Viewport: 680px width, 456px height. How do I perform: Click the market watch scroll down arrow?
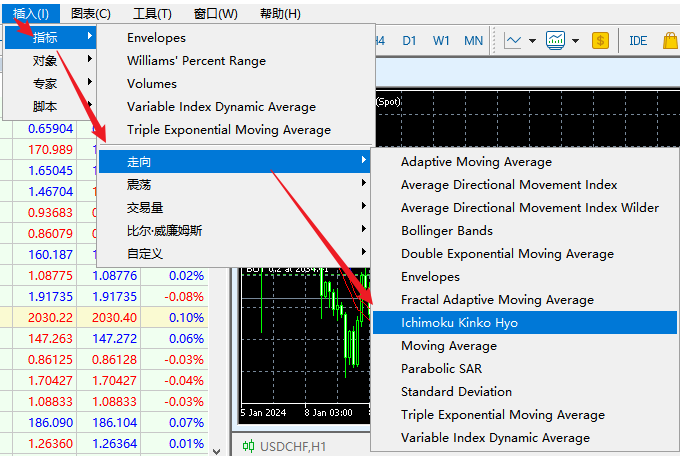(x=217, y=451)
